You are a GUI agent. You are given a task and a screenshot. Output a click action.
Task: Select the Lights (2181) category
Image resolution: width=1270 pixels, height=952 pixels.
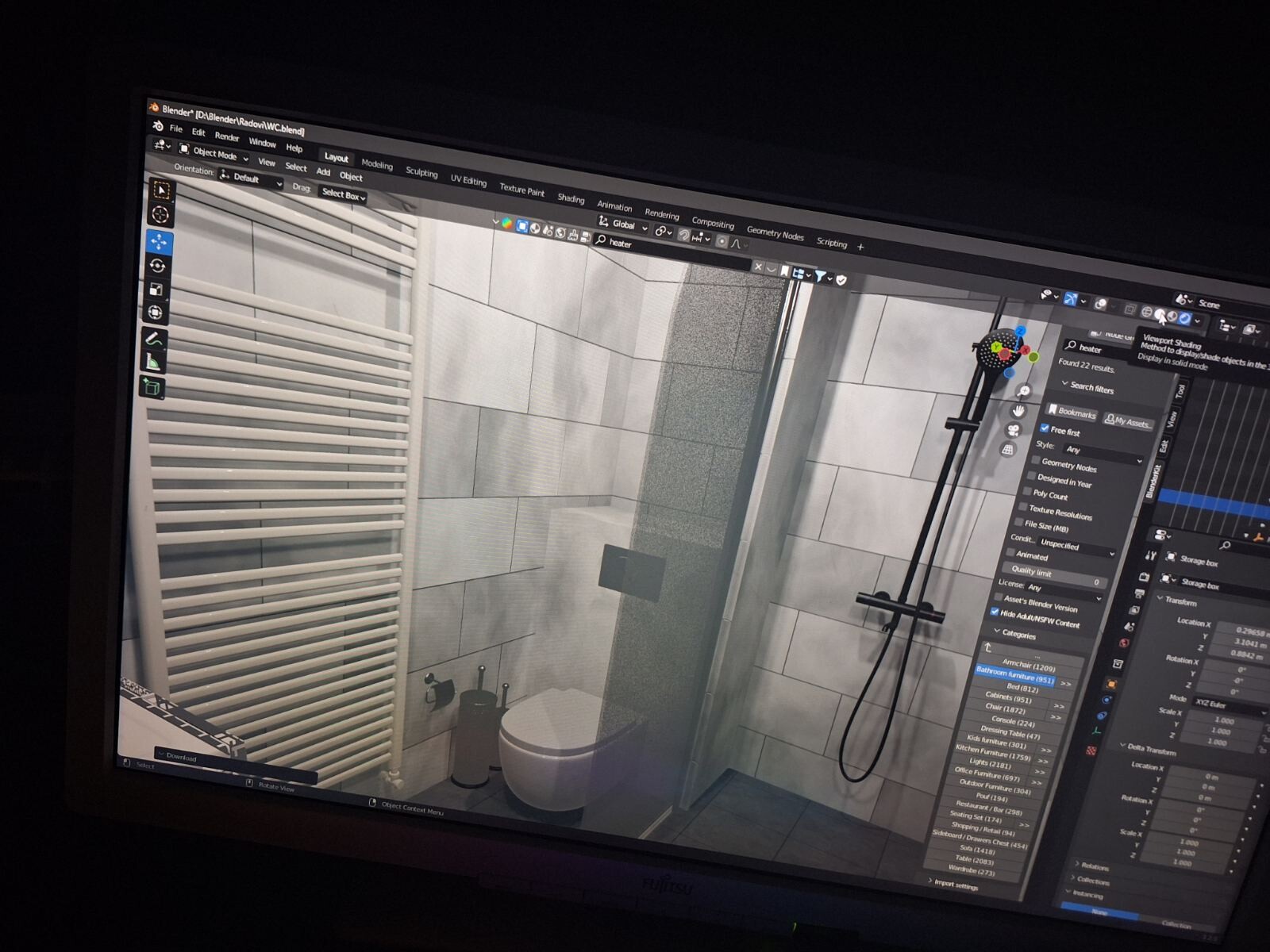(989, 763)
